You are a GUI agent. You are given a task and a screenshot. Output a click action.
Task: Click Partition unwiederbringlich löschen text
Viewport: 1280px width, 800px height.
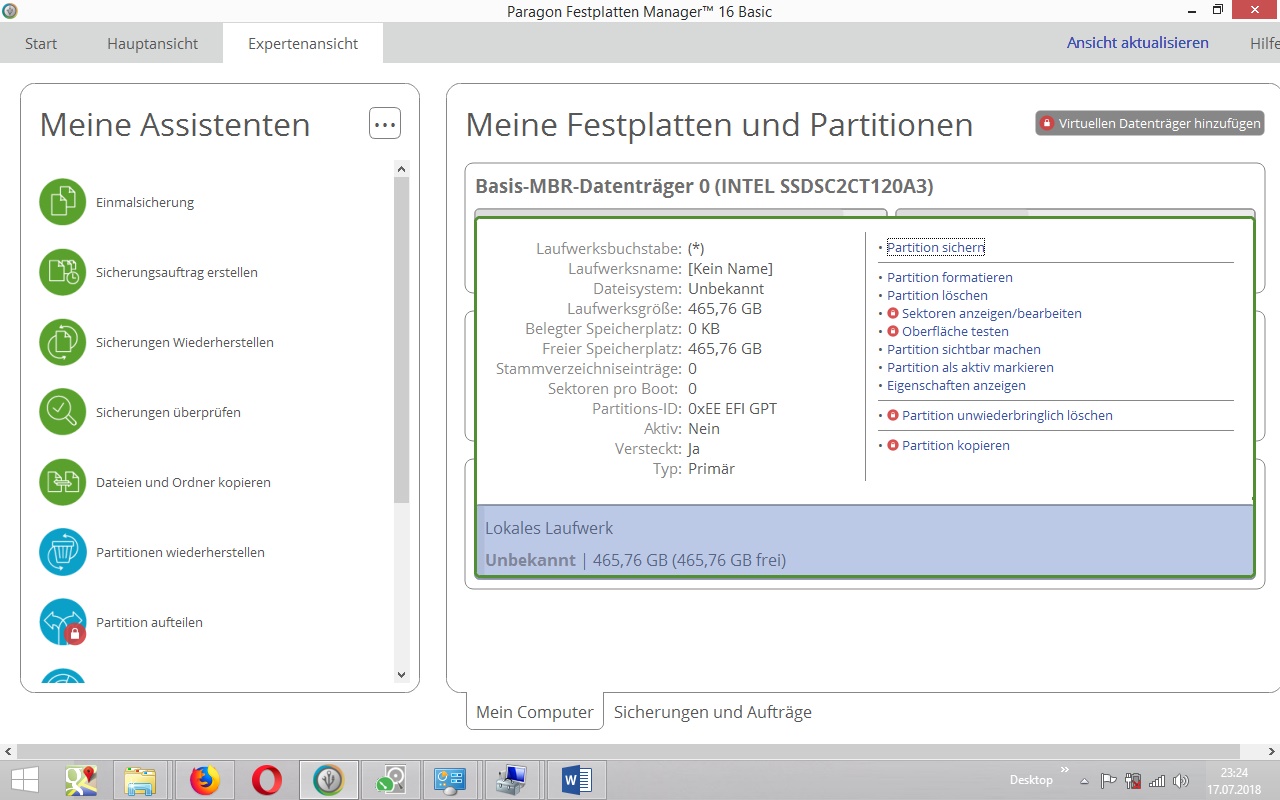1007,415
